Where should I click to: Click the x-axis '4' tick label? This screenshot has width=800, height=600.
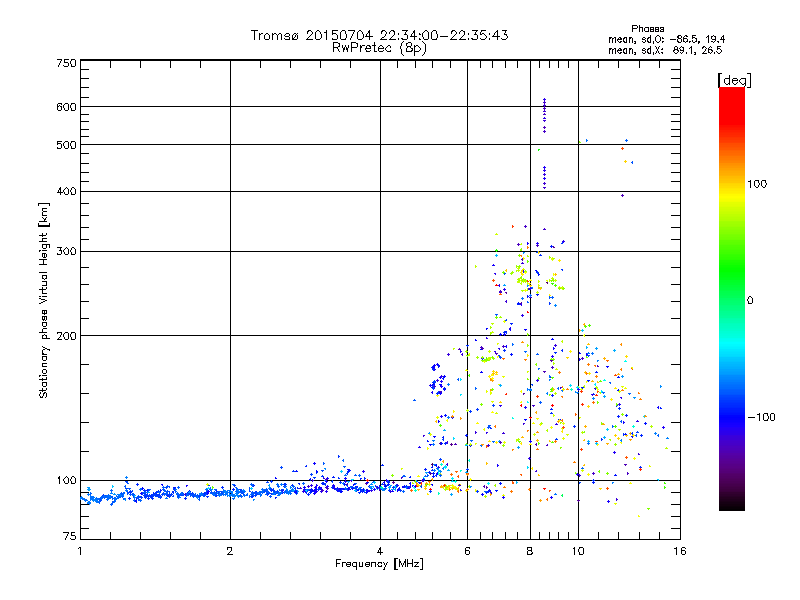[x=380, y=551]
